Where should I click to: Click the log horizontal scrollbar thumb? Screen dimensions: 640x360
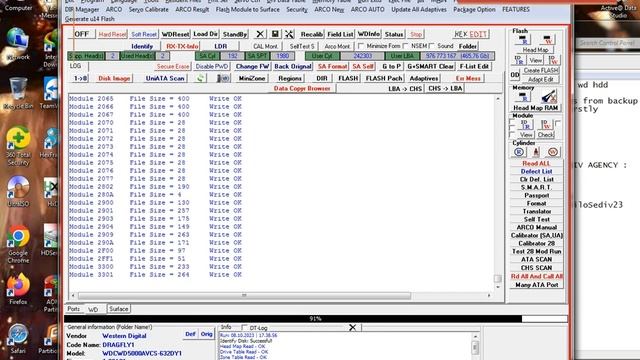click(x=244, y=295)
